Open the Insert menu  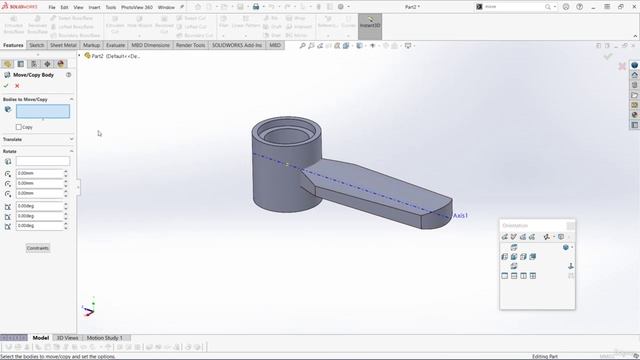point(94,7)
